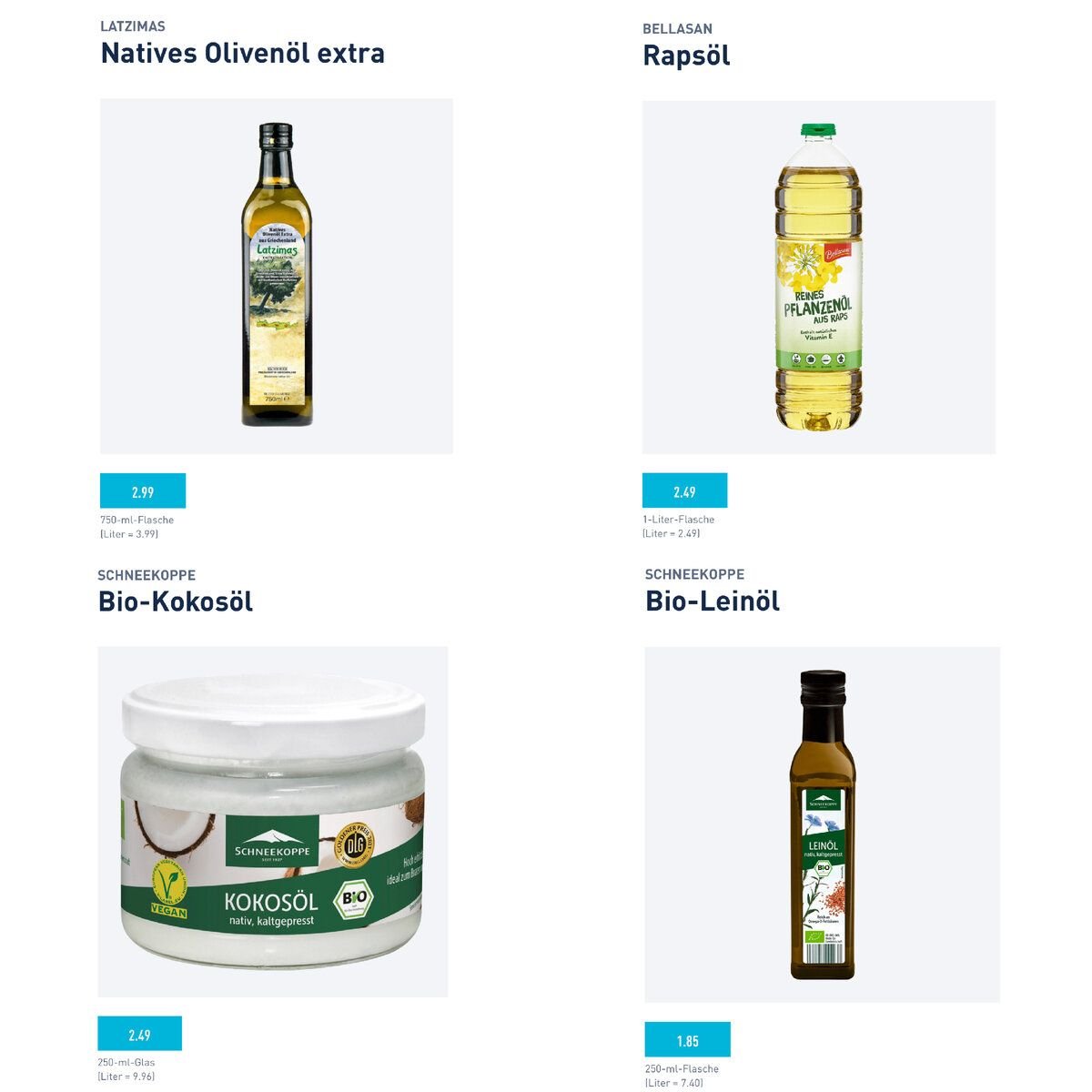Click the Bio-Kokosöl product title
Image resolution: width=1092 pixels, height=1092 pixels.
(x=176, y=602)
